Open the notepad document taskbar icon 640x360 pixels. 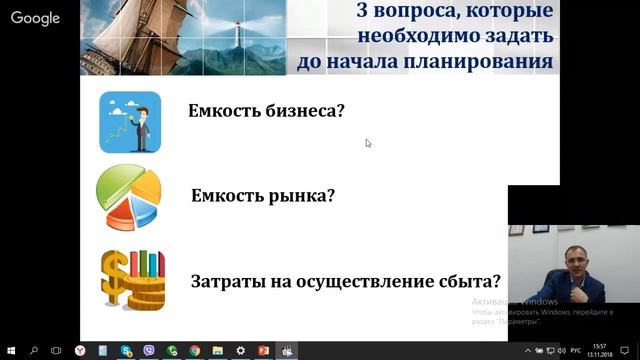(102, 351)
